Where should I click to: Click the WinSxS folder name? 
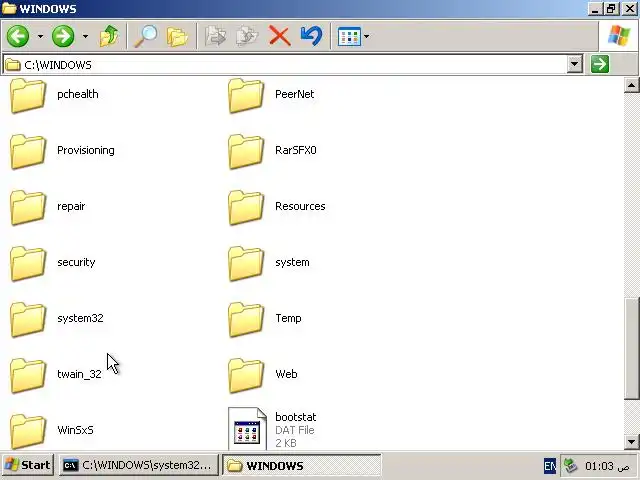[75, 430]
